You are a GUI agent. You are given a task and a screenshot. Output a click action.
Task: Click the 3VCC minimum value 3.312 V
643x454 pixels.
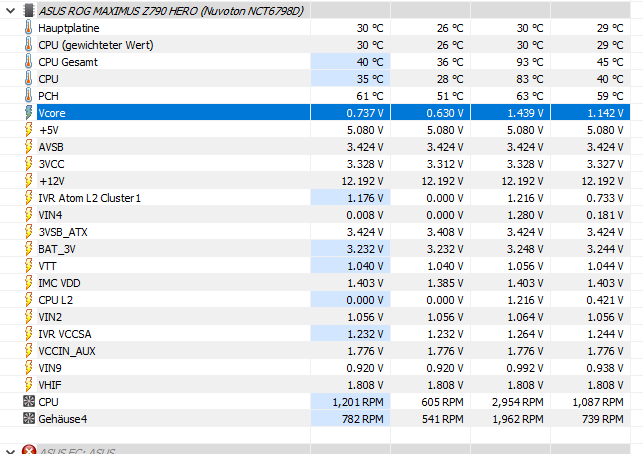445,164
